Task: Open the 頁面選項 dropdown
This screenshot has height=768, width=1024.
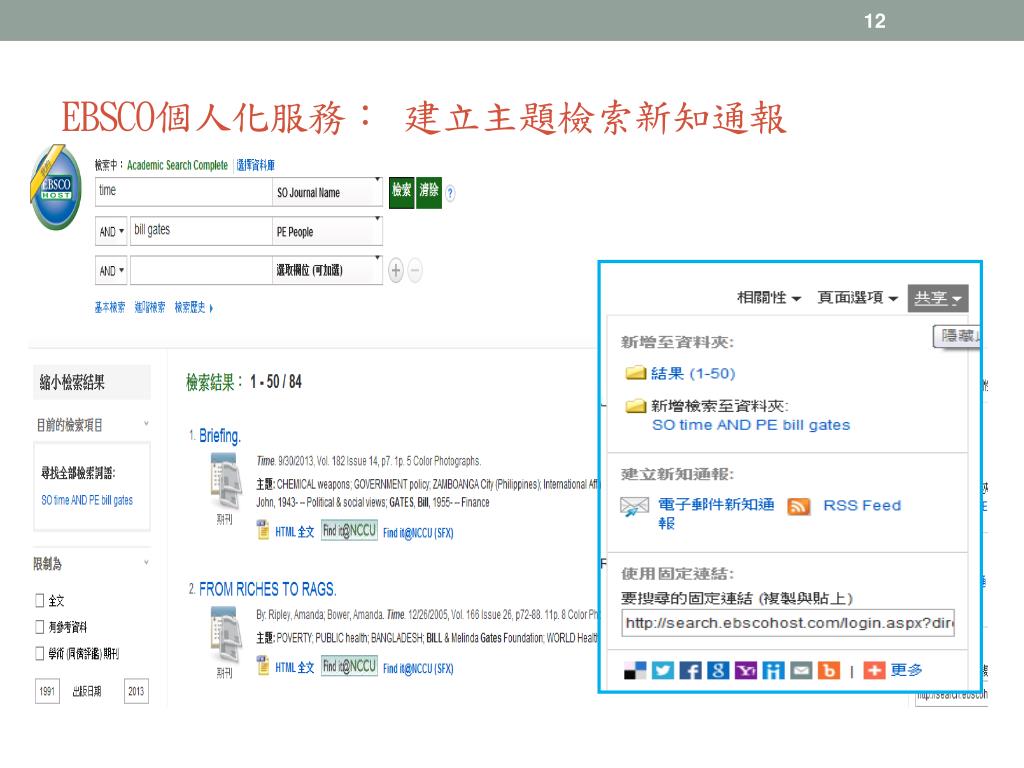Action: 858,298
